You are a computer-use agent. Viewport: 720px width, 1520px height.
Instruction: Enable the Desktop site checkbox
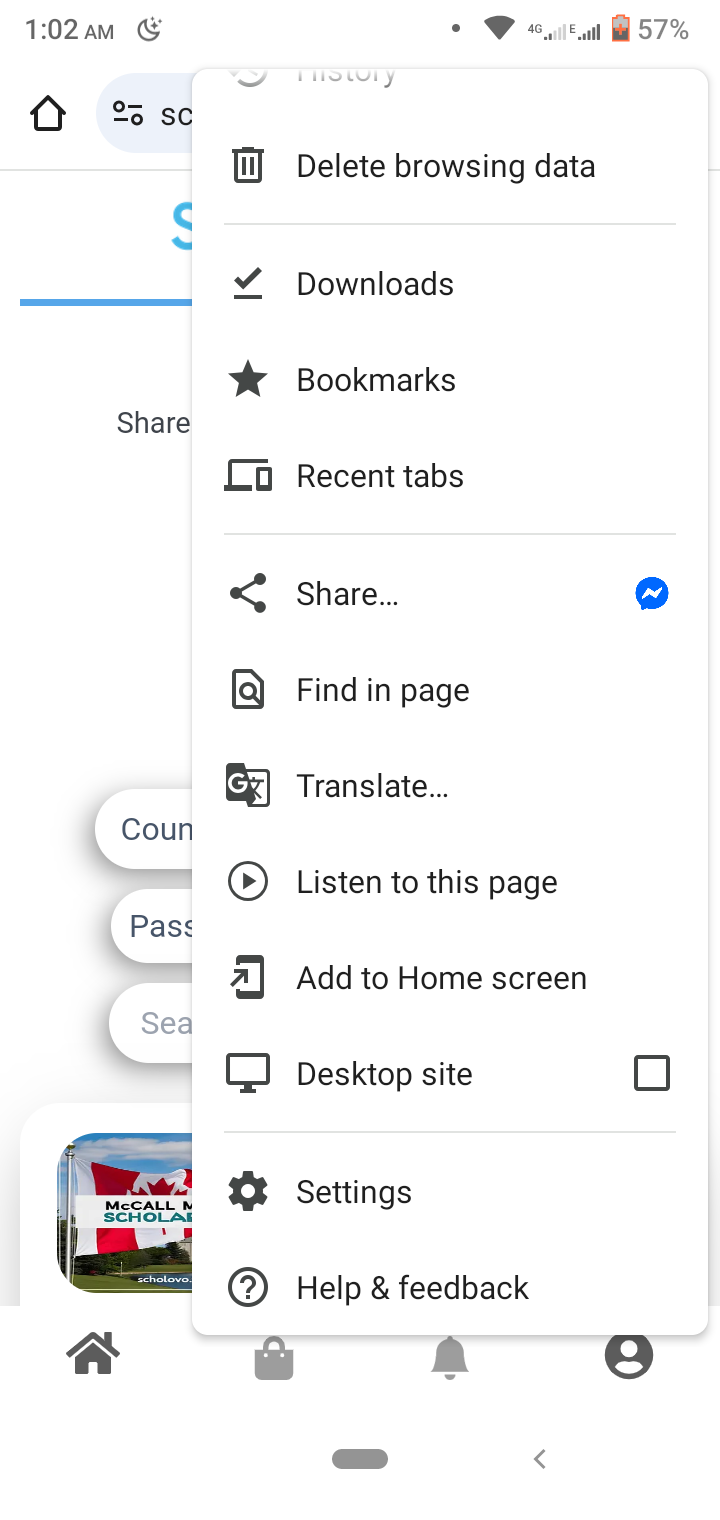tap(652, 1074)
